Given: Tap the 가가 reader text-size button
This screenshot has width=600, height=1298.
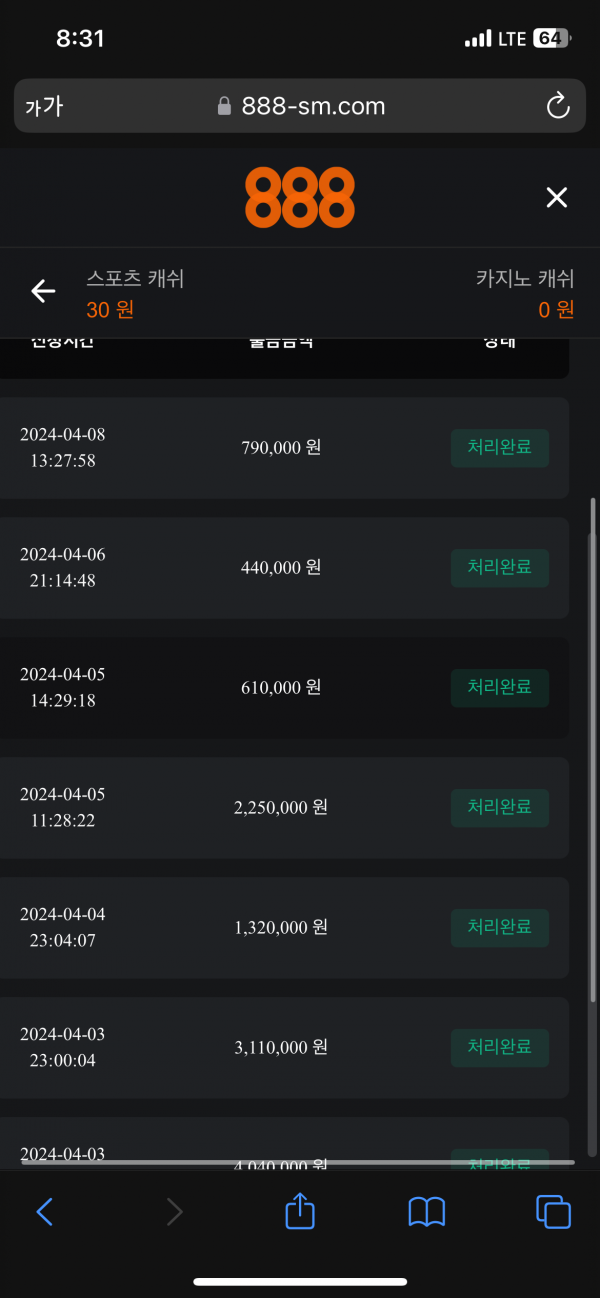Looking at the screenshot, I should [44, 106].
